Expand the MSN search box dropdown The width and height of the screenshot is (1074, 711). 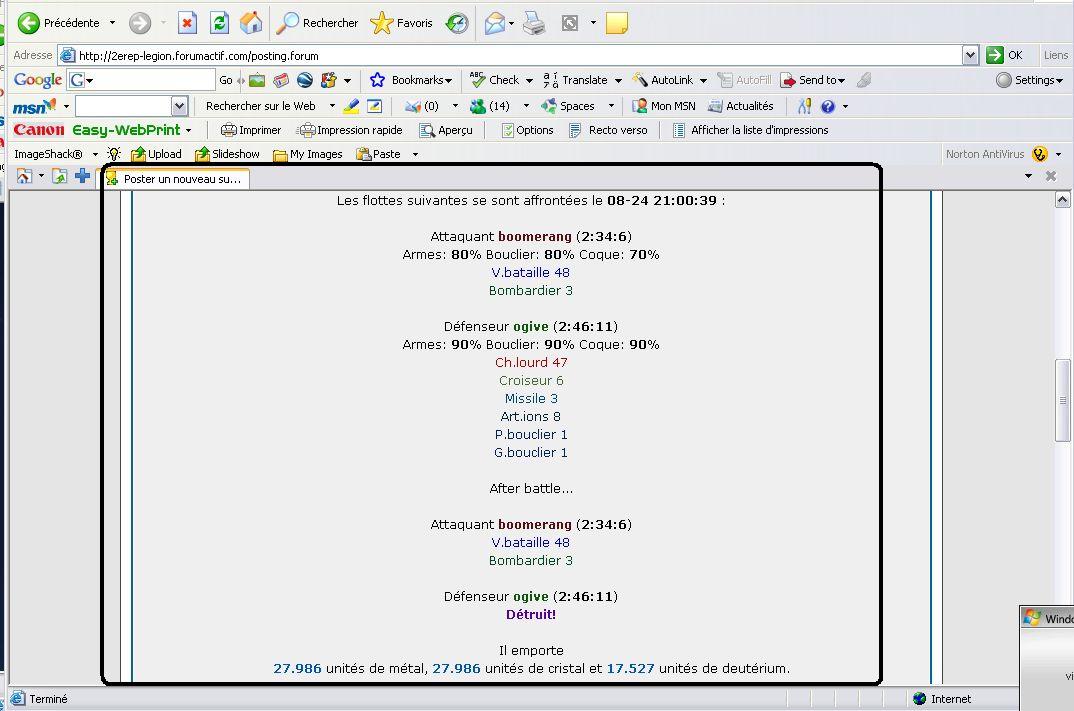pyautogui.click(x=179, y=106)
